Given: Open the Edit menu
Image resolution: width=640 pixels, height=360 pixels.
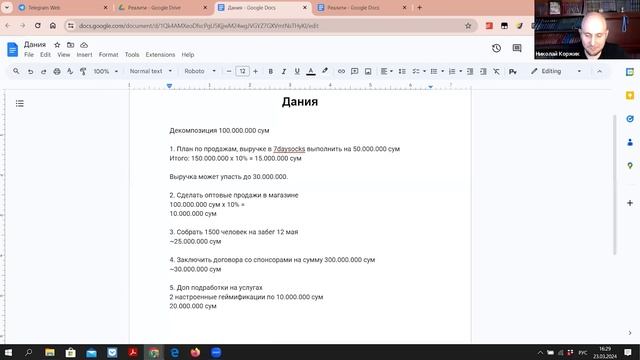Looking at the screenshot, I should tap(45, 55).
